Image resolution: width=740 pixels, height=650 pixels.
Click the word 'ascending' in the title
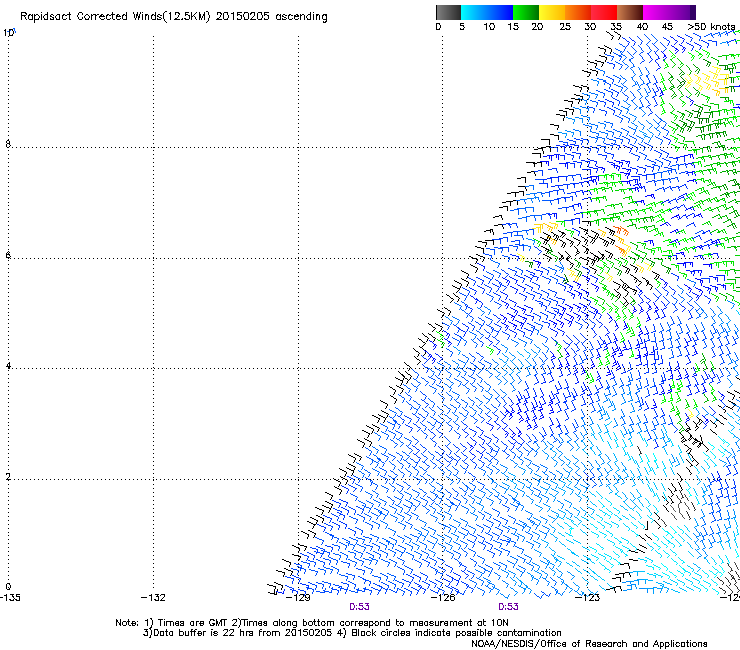[302, 17]
